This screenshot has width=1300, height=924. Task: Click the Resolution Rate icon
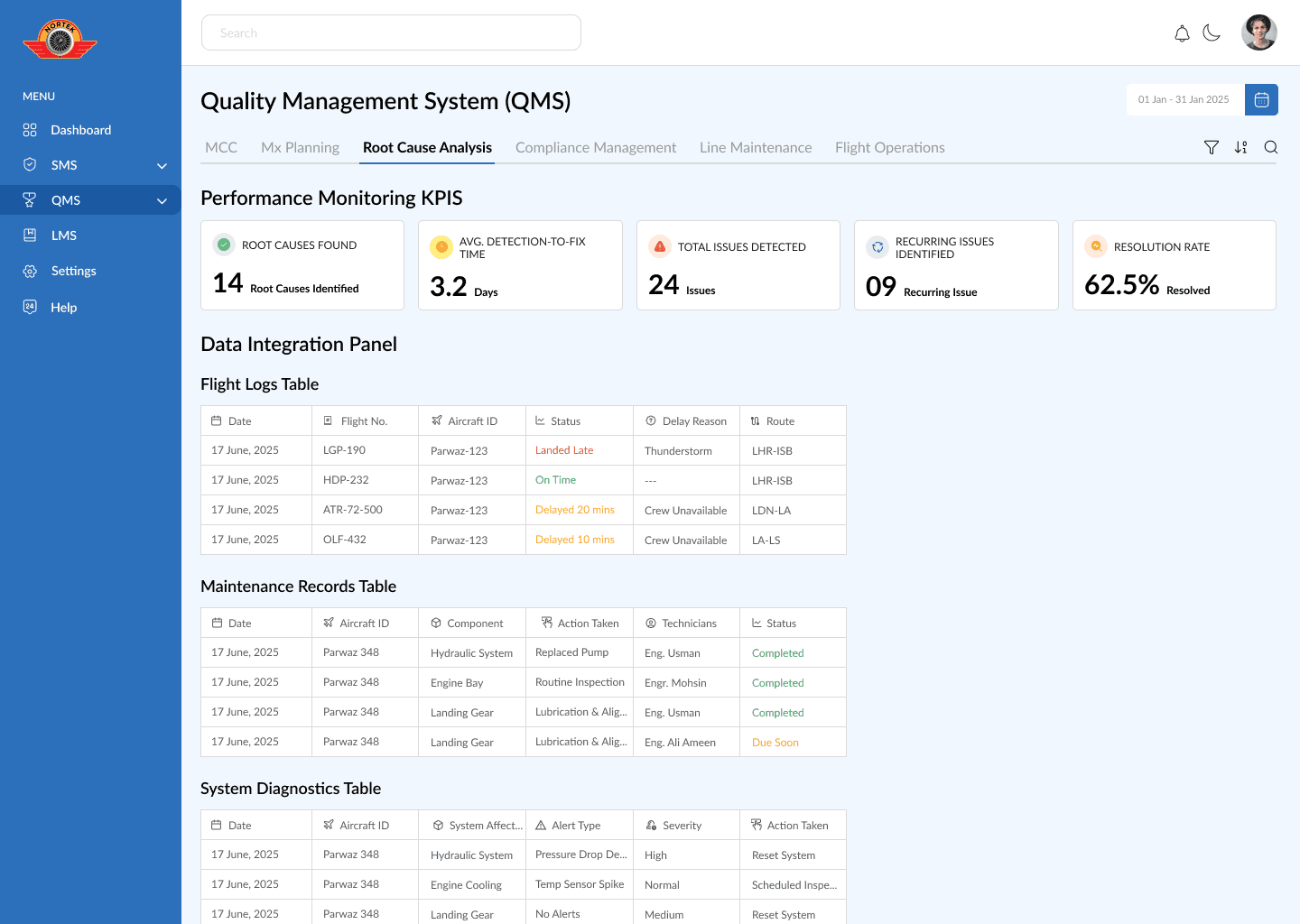[x=1096, y=246]
